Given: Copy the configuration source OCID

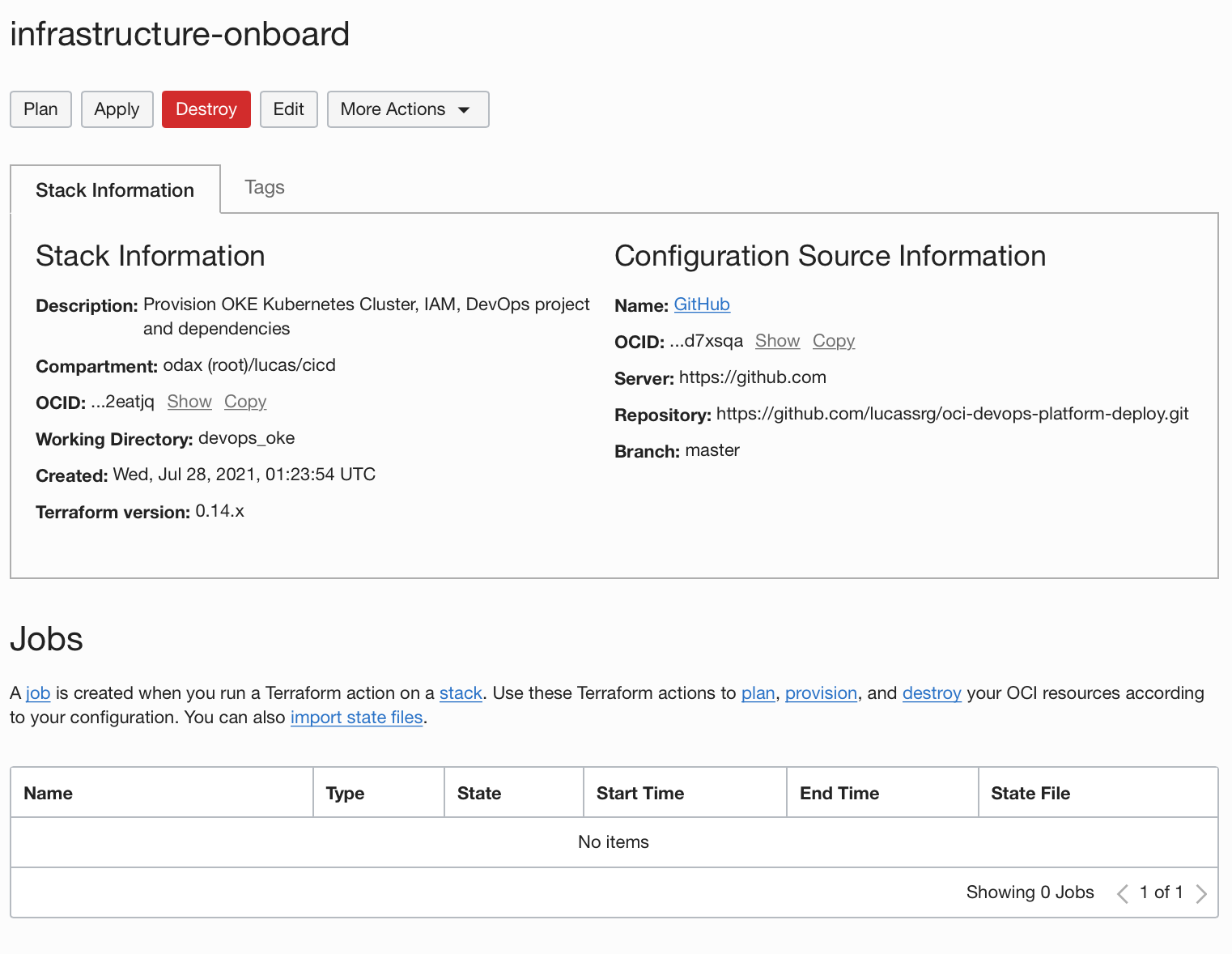Looking at the screenshot, I should pos(834,341).
